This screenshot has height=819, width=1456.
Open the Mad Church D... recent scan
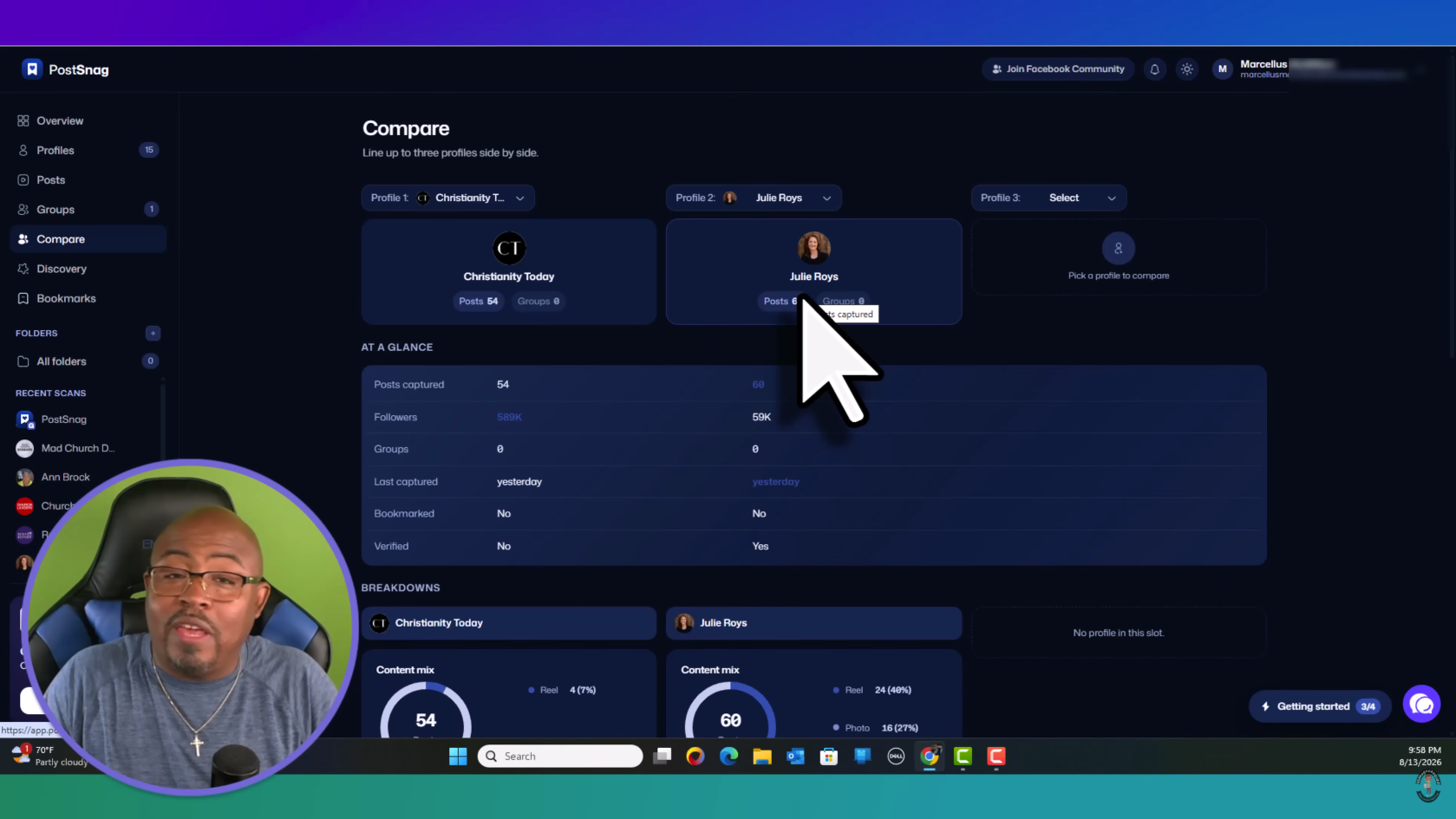pos(66,448)
